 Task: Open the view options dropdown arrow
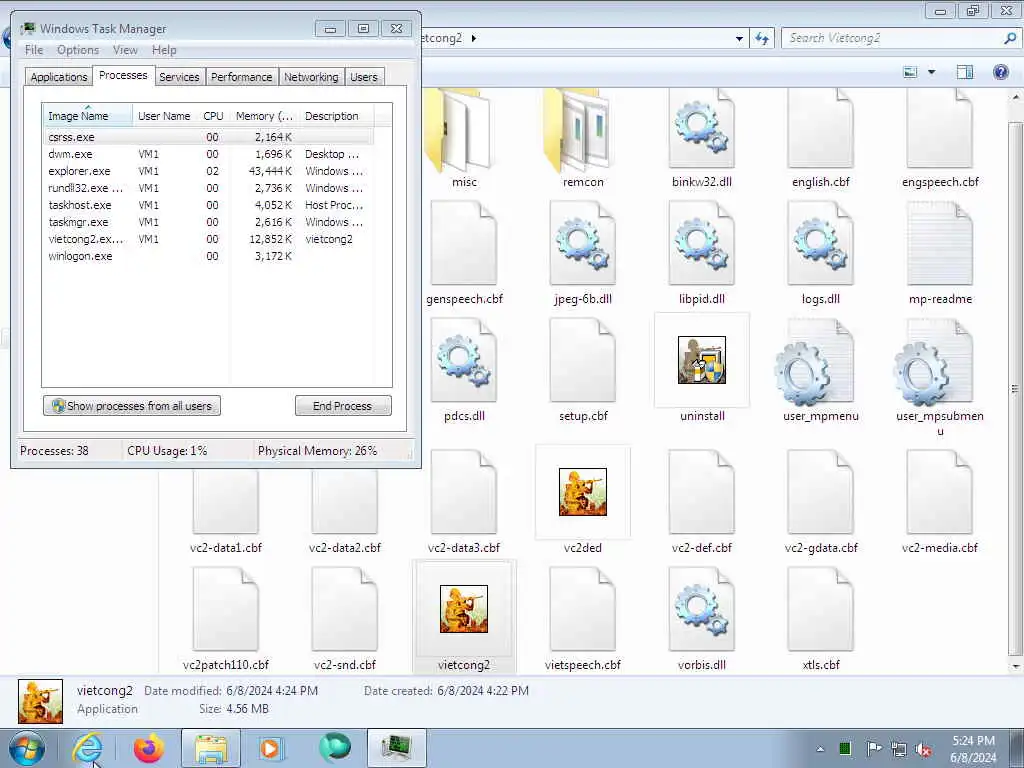pos(932,72)
